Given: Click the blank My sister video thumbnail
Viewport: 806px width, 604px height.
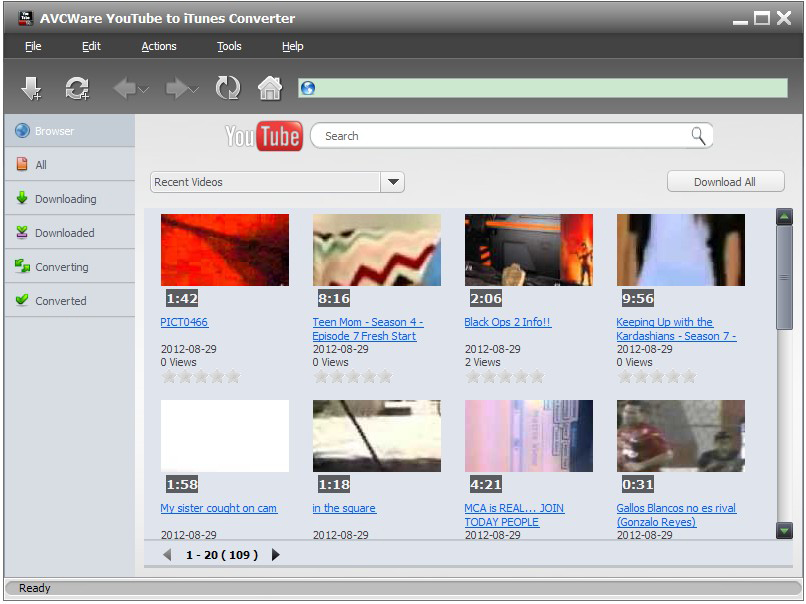Looking at the screenshot, I should click(225, 436).
